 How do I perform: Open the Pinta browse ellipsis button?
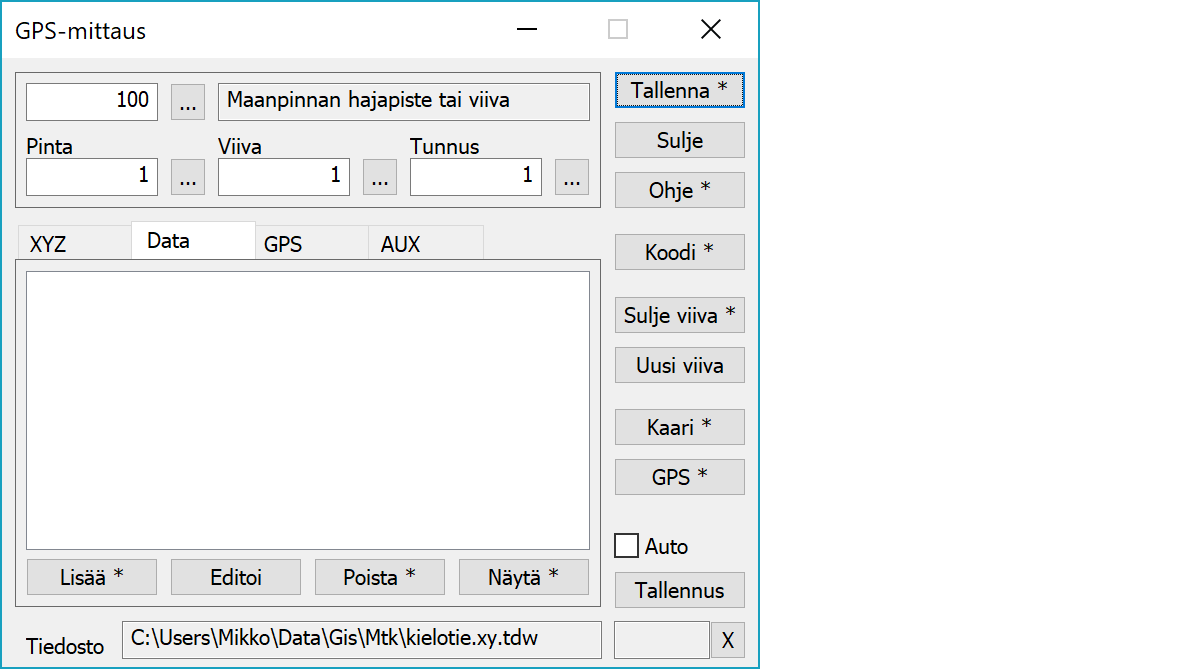(x=188, y=177)
